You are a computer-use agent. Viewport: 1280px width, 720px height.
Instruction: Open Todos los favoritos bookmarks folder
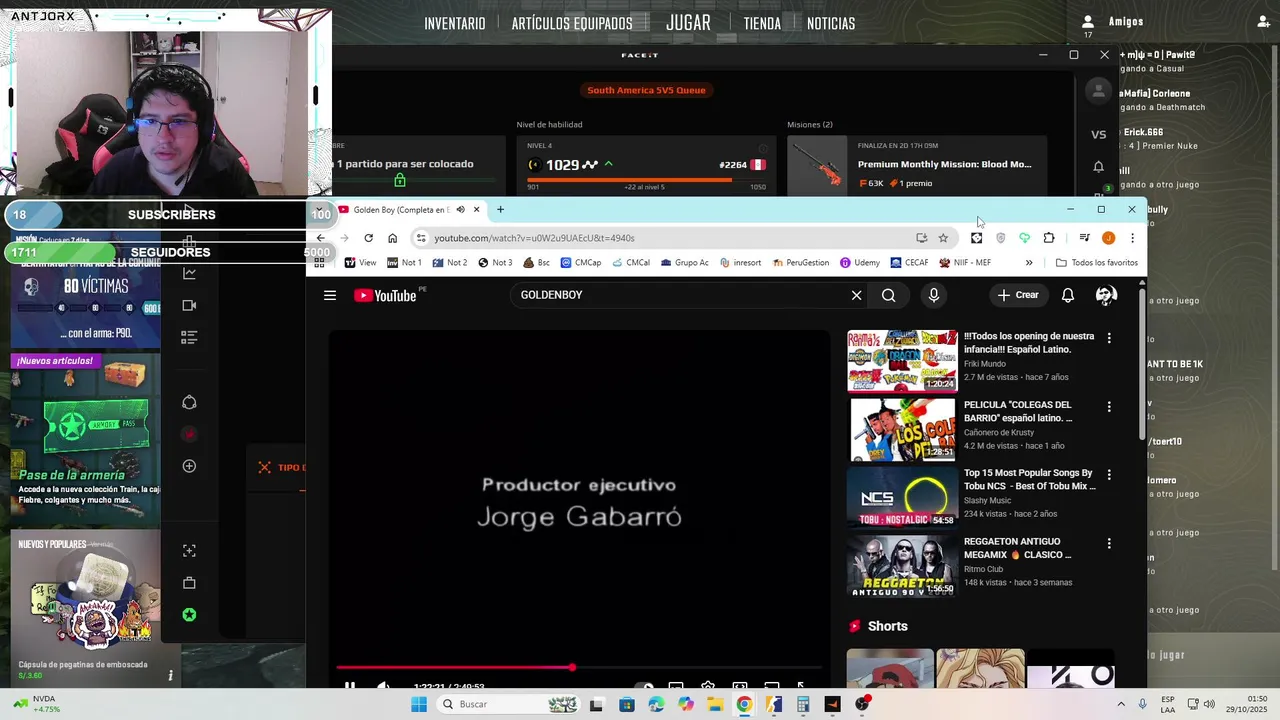(x=1097, y=263)
